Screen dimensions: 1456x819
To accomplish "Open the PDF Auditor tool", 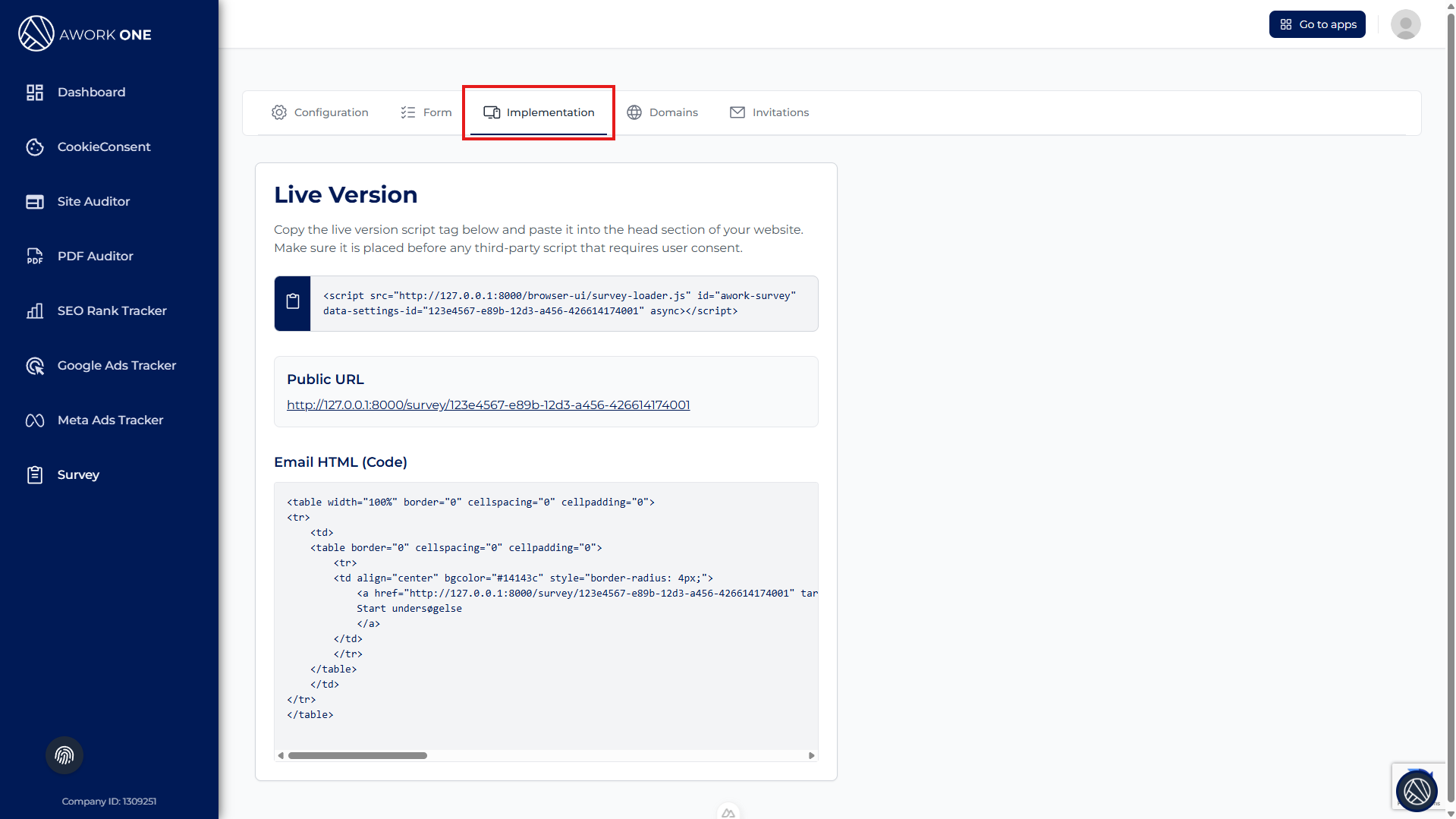I will [95, 257].
